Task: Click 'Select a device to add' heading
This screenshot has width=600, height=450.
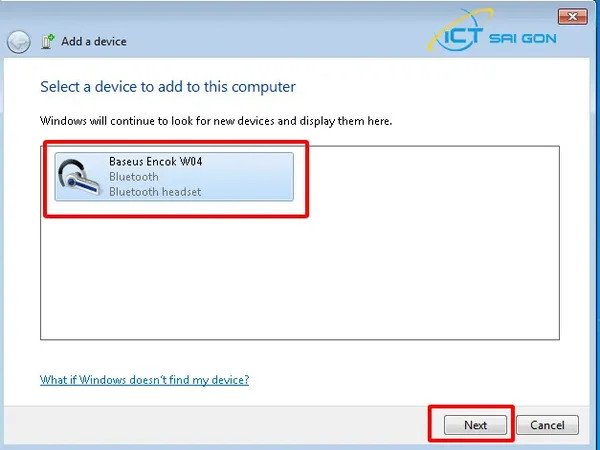Action: 168,87
